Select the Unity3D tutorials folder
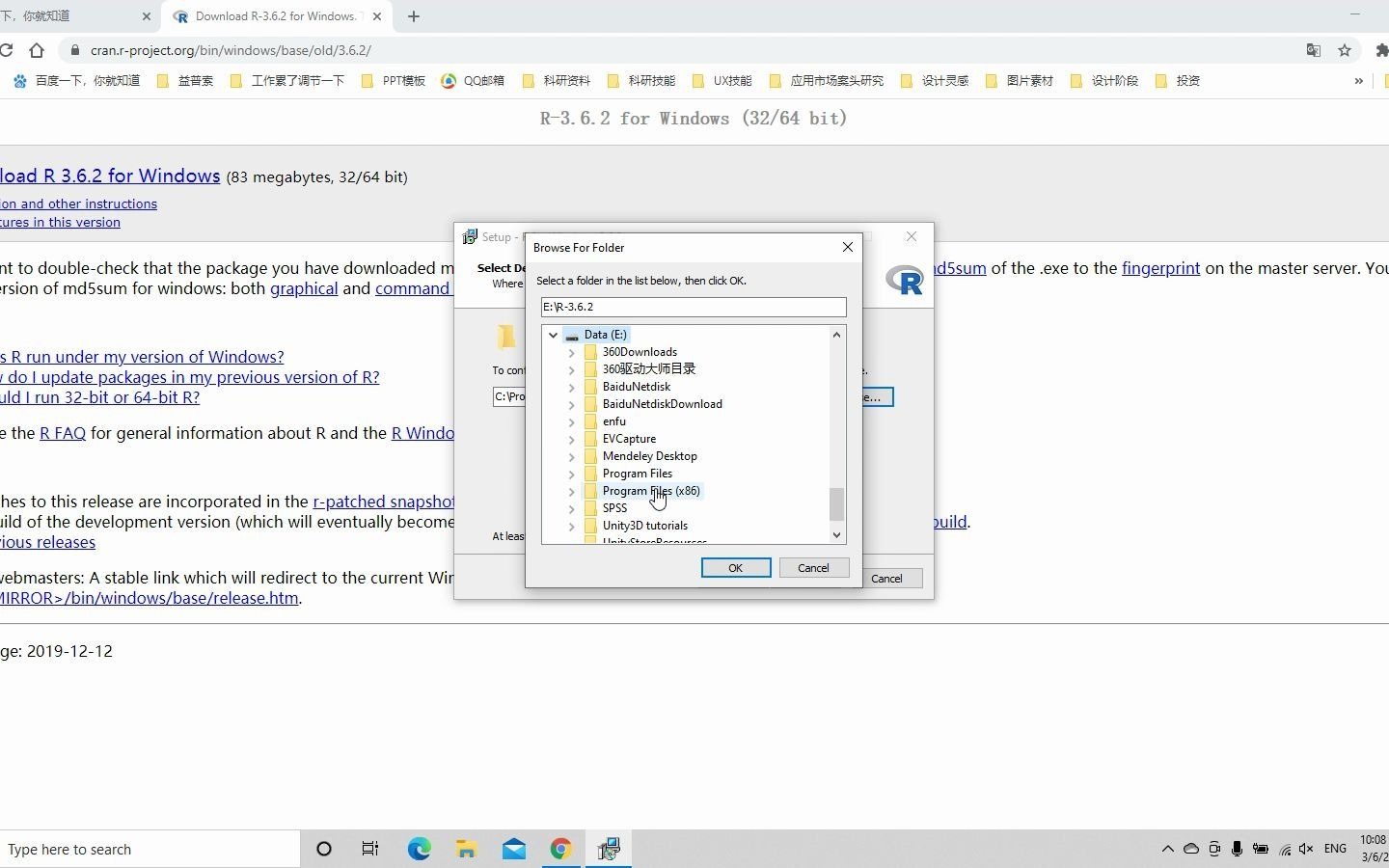 tap(644, 526)
